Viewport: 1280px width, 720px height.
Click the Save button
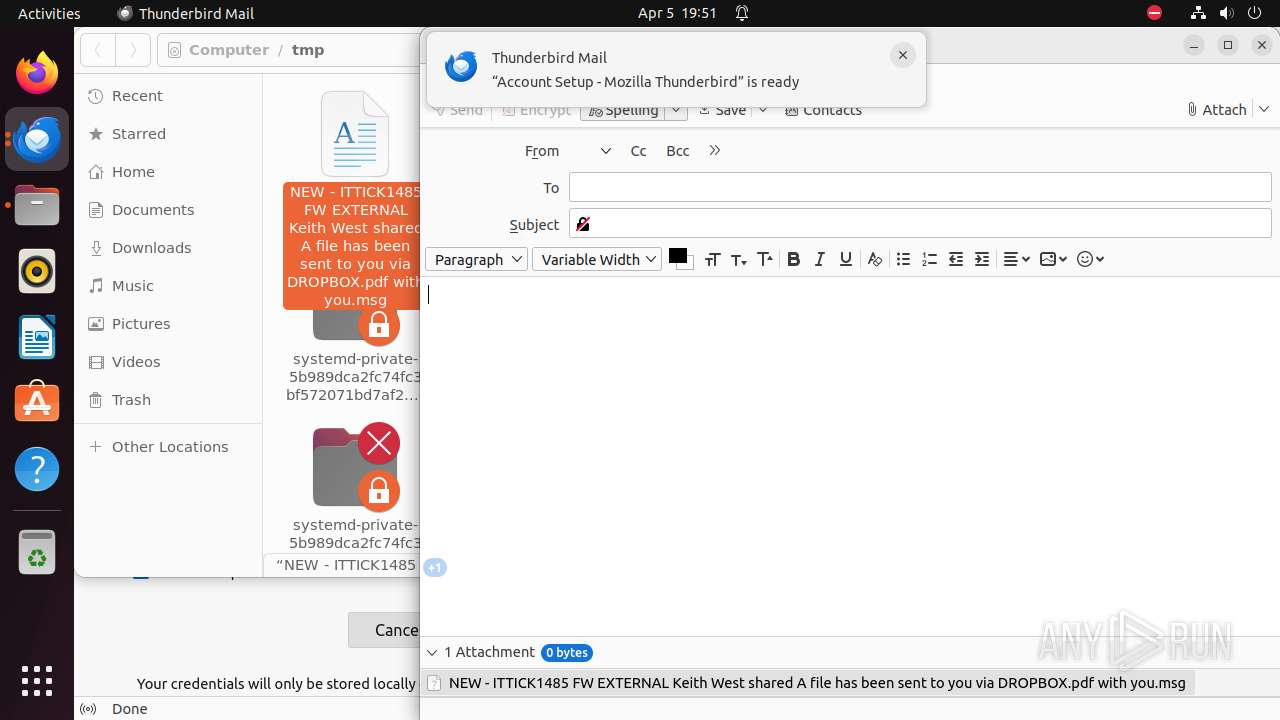pos(723,110)
